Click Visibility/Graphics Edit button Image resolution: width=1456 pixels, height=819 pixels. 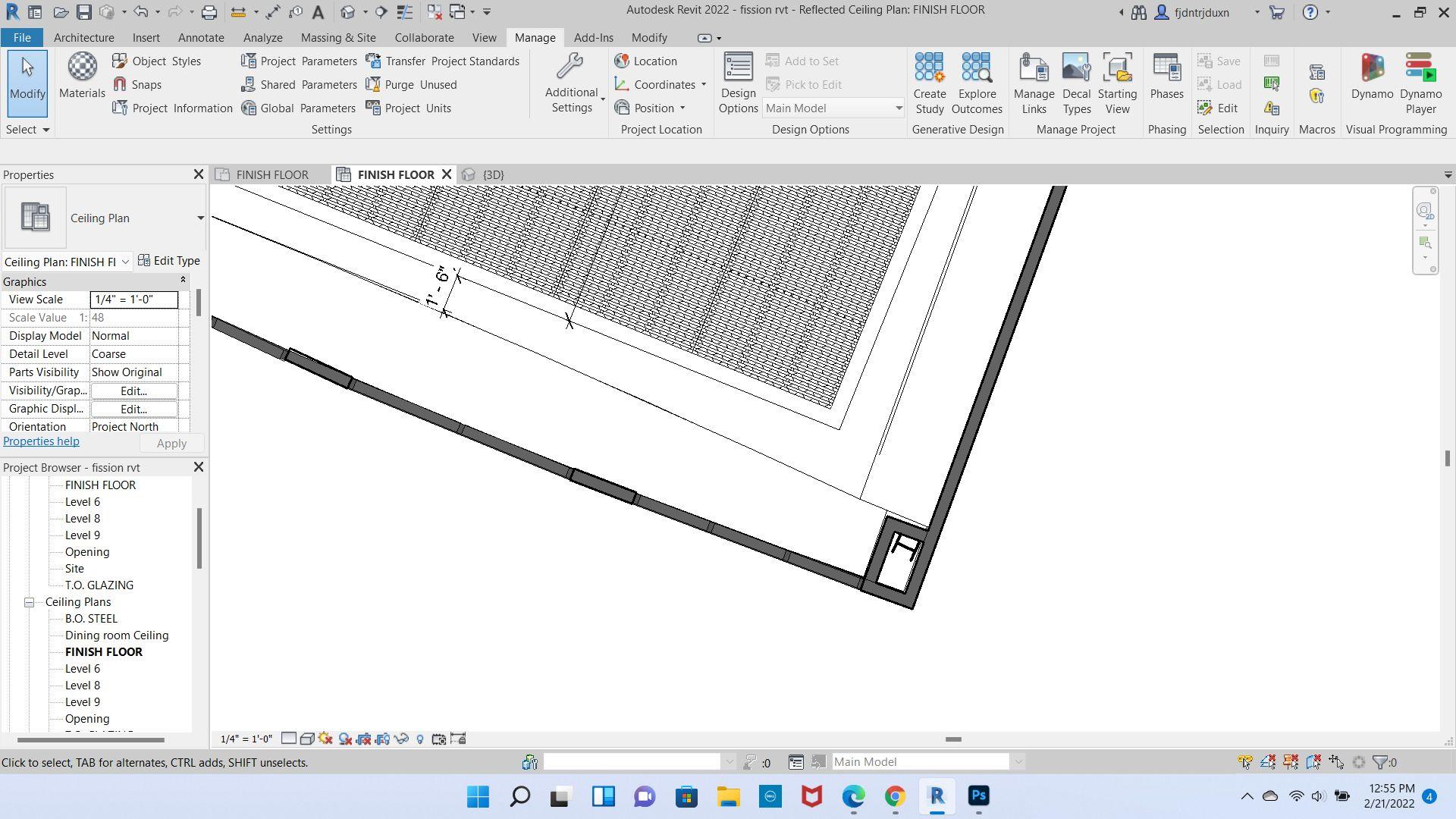click(x=133, y=391)
